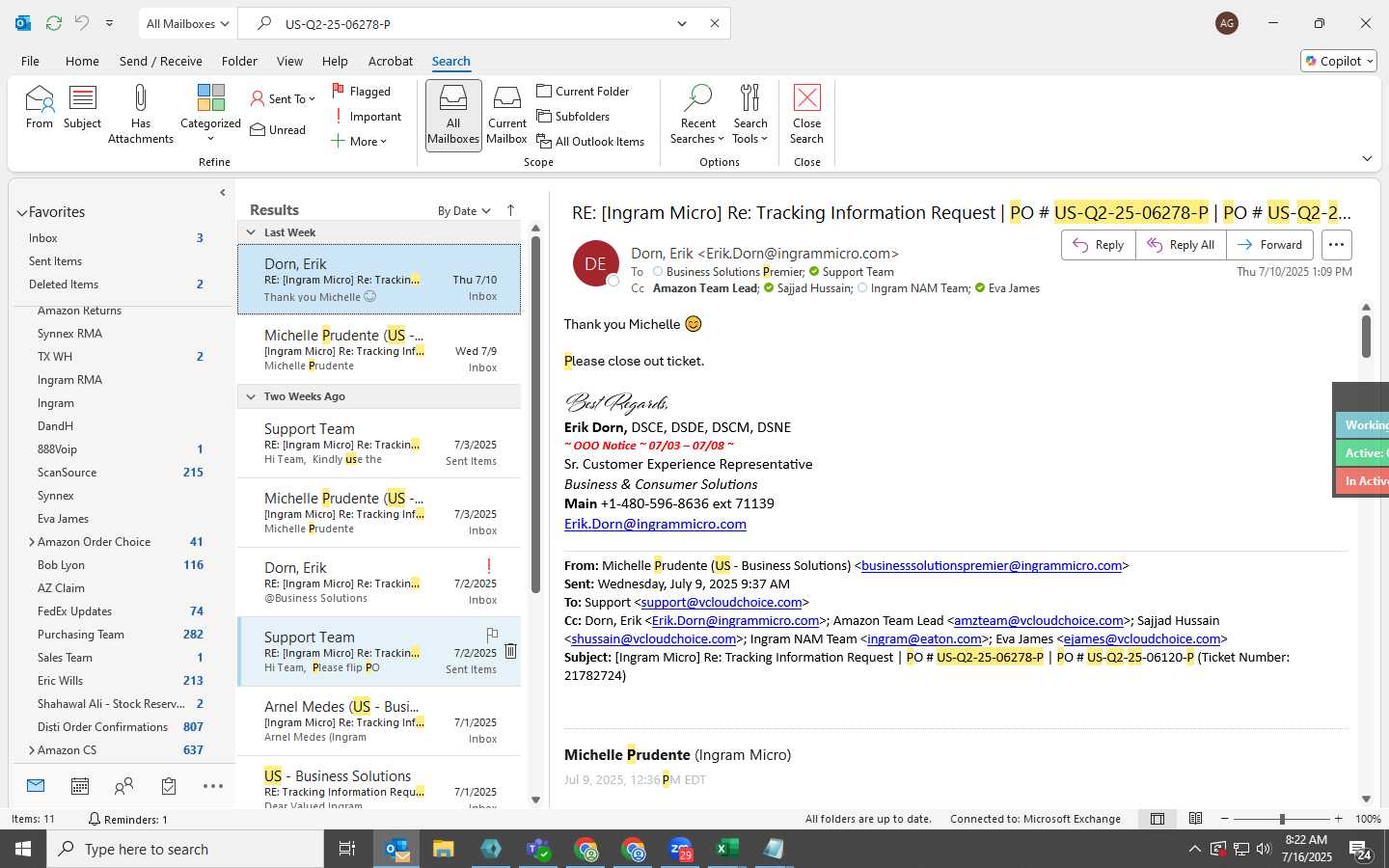The width and height of the screenshot is (1389, 868).
Task: Open Calendar view from navigation bar
Action: pos(80,786)
